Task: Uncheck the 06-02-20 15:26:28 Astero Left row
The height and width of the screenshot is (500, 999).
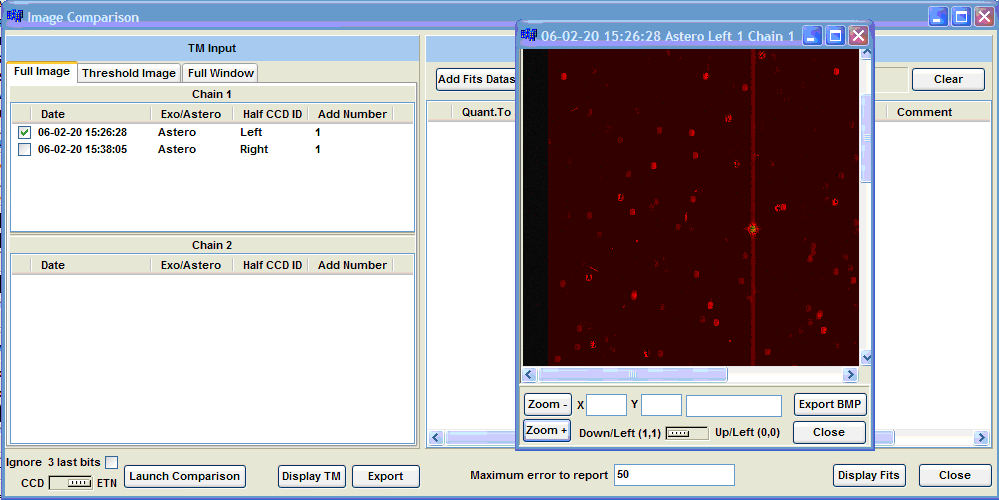Action: pos(24,133)
